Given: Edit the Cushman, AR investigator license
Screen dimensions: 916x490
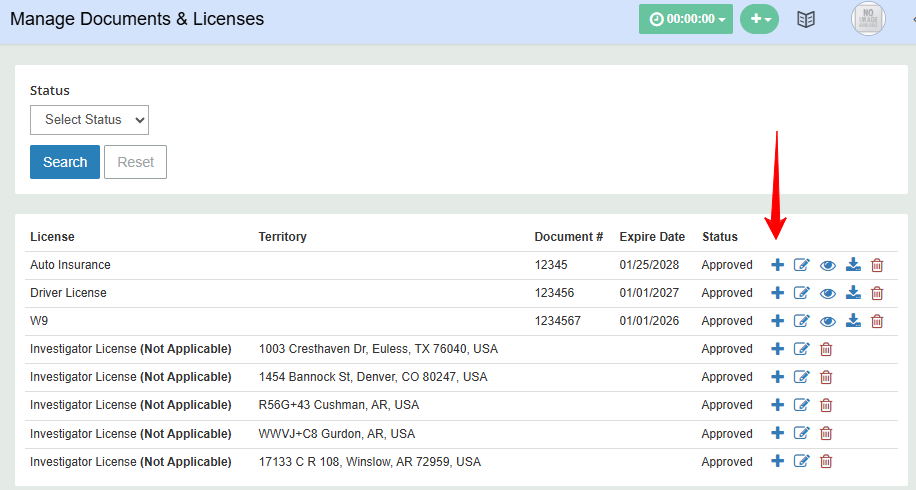Looking at the screenshot, I should tap(802, 405).
